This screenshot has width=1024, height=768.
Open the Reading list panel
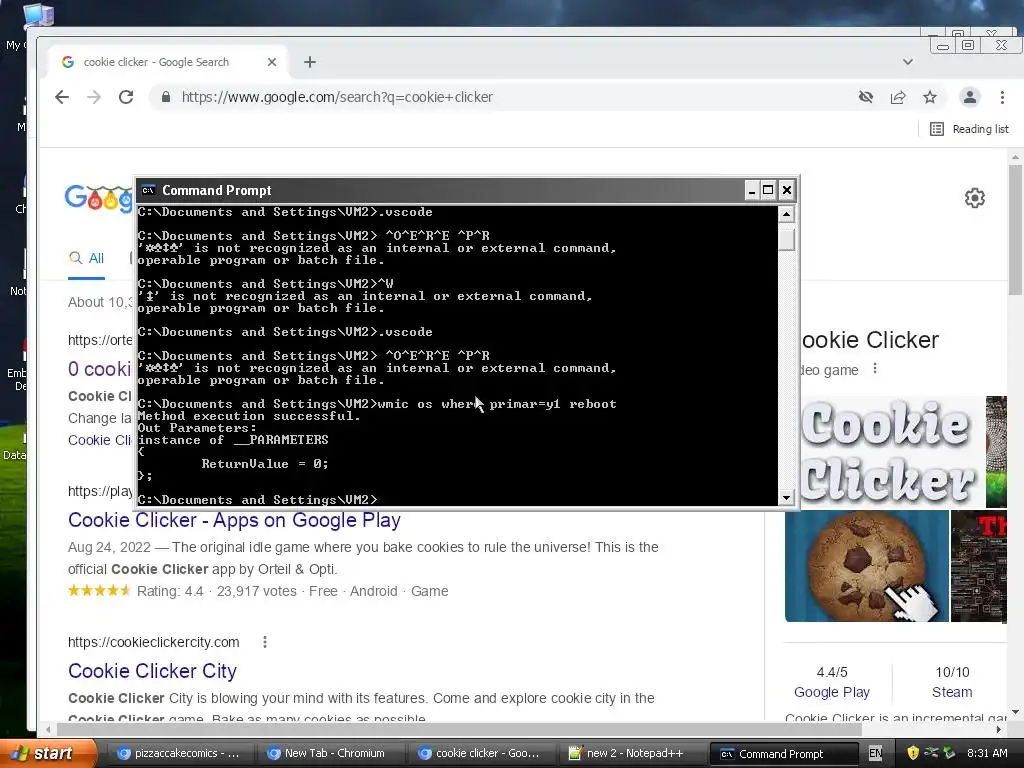point(969,129)
